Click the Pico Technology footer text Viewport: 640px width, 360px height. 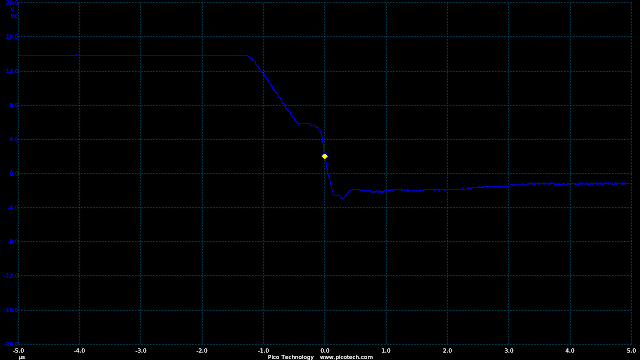coord(291,357)
